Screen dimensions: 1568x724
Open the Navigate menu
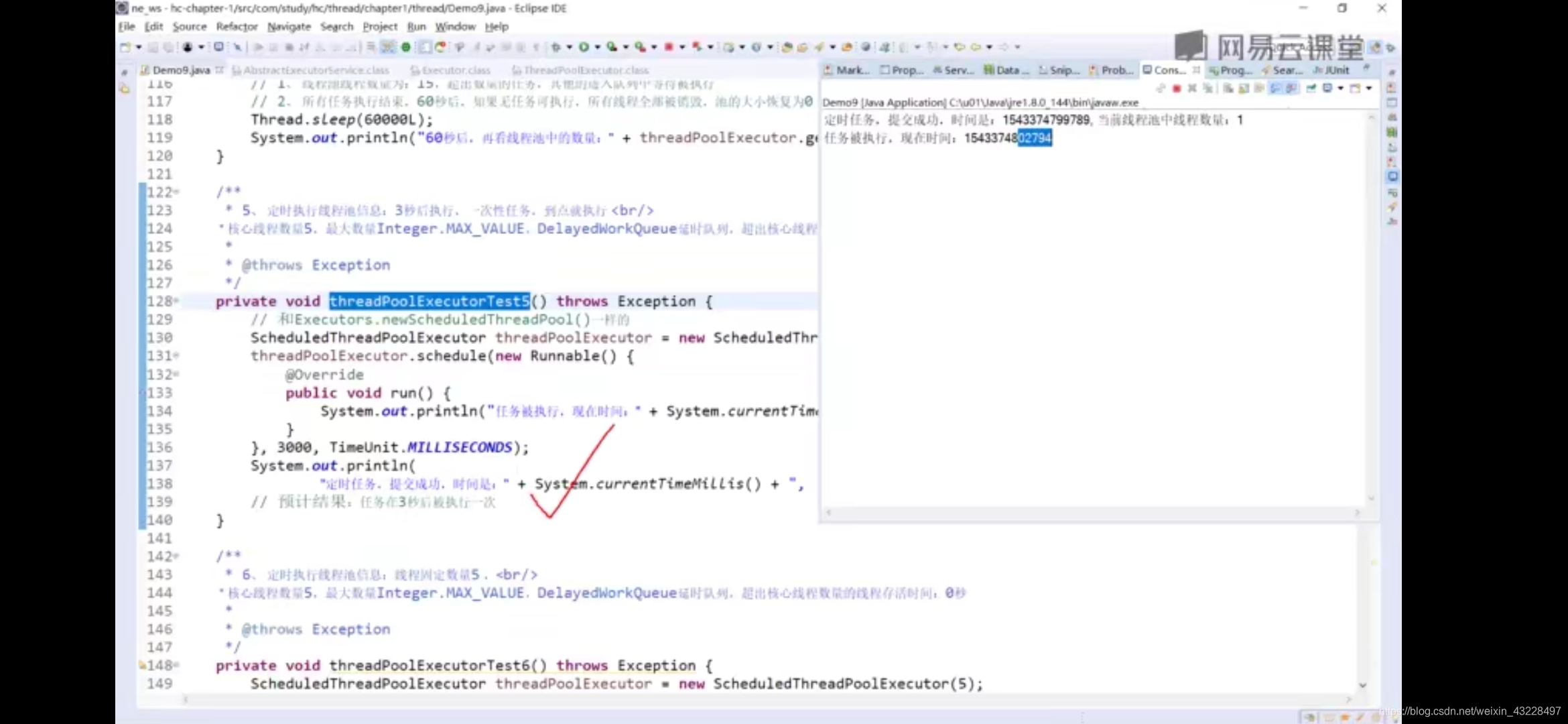(x=289, y=27)
